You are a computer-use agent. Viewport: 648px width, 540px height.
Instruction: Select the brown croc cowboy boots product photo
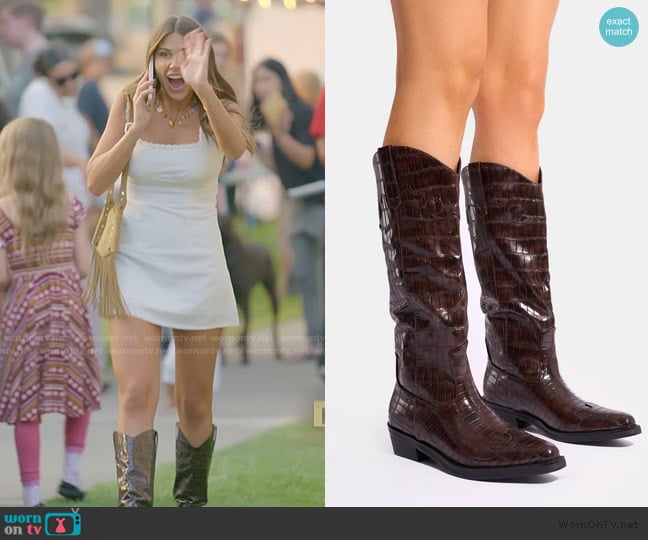tap(486, 253)
